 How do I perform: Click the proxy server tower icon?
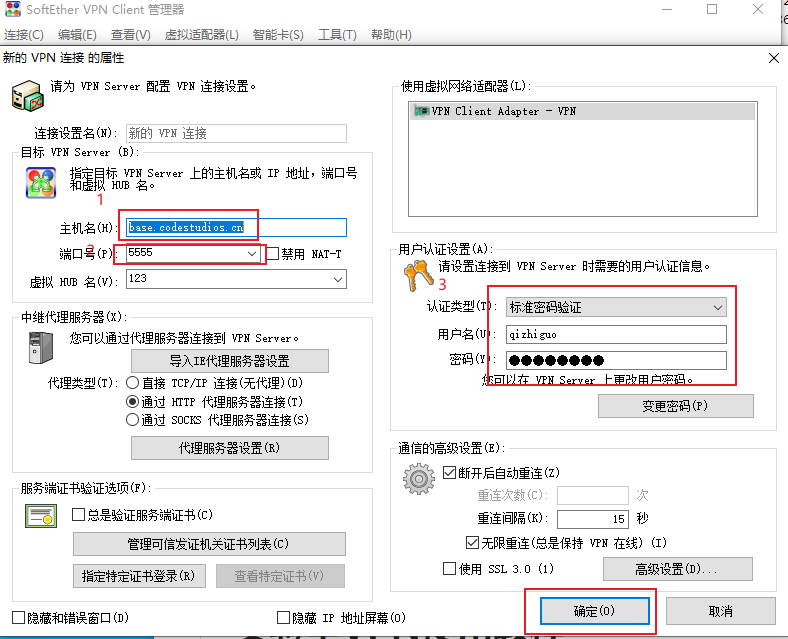[x=41, y=348]
